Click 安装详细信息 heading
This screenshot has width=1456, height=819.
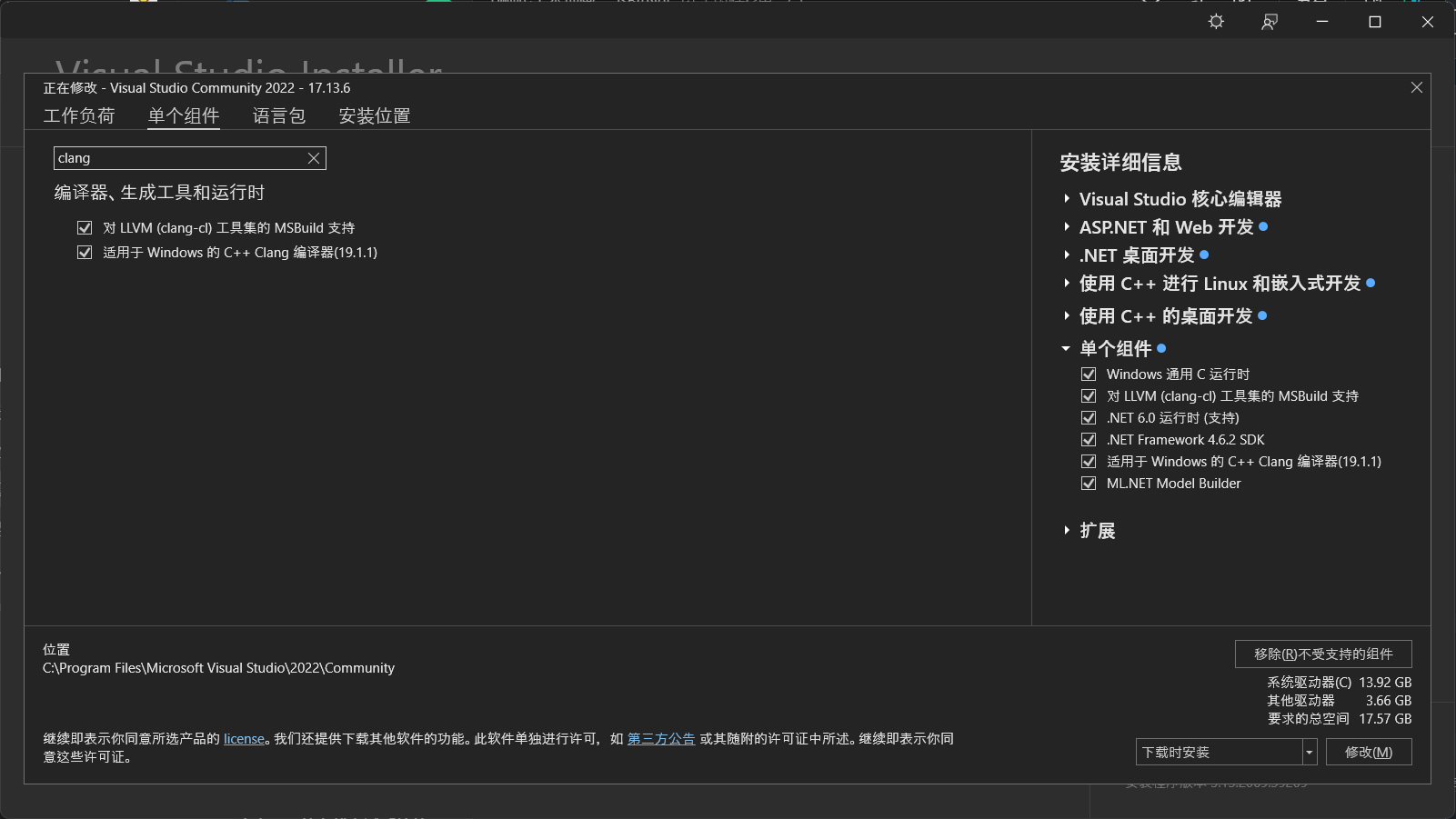1120,163
